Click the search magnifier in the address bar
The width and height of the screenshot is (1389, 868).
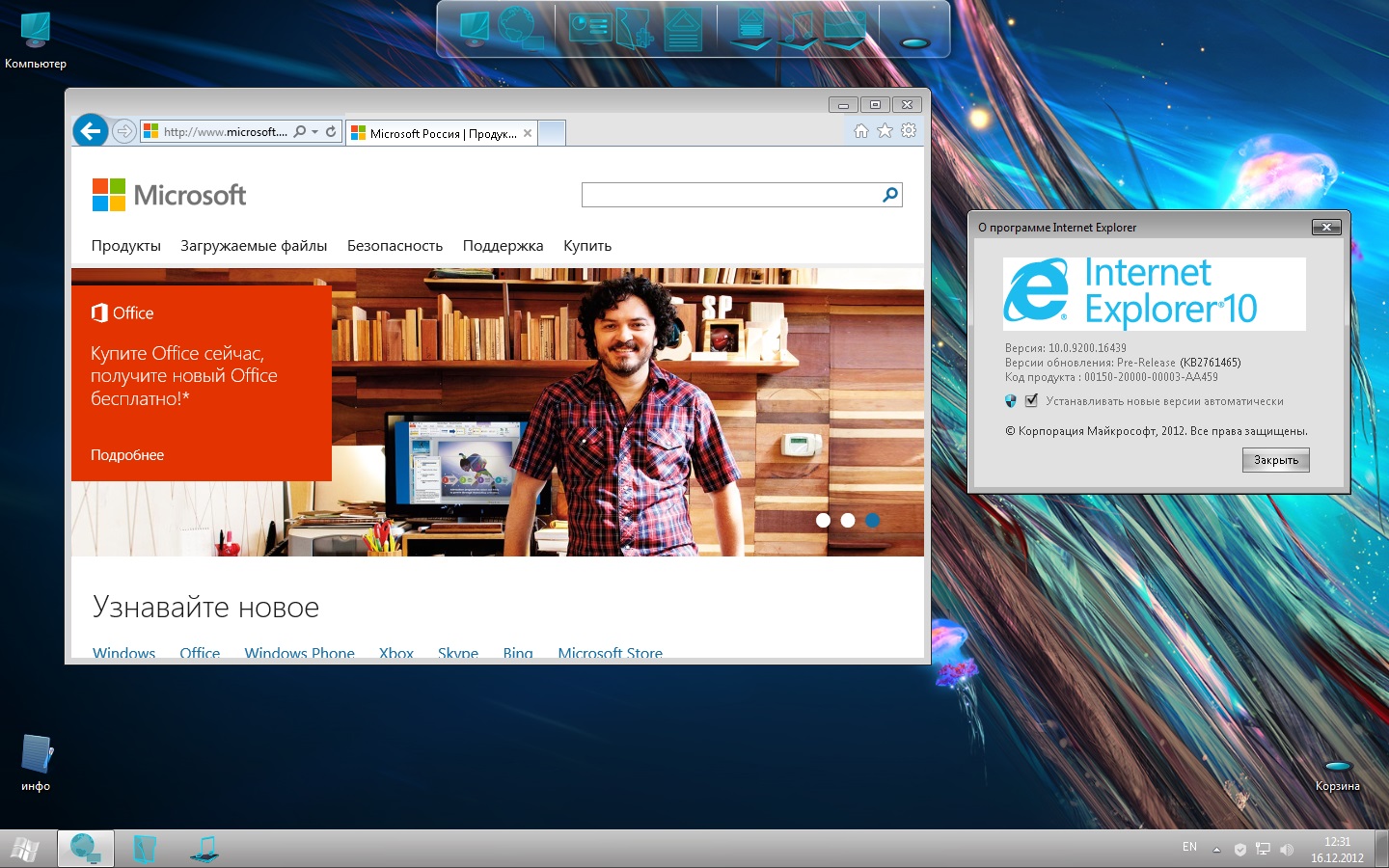[300, 131]
